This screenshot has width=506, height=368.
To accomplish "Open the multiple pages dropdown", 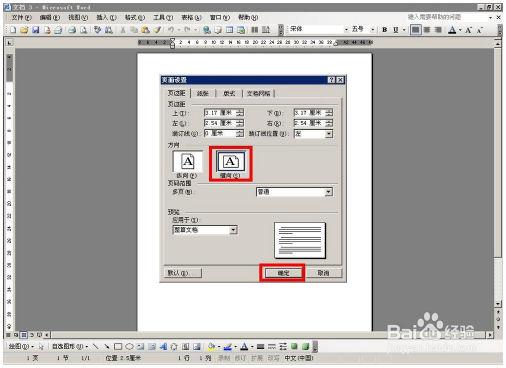I will tap(329, 192).
